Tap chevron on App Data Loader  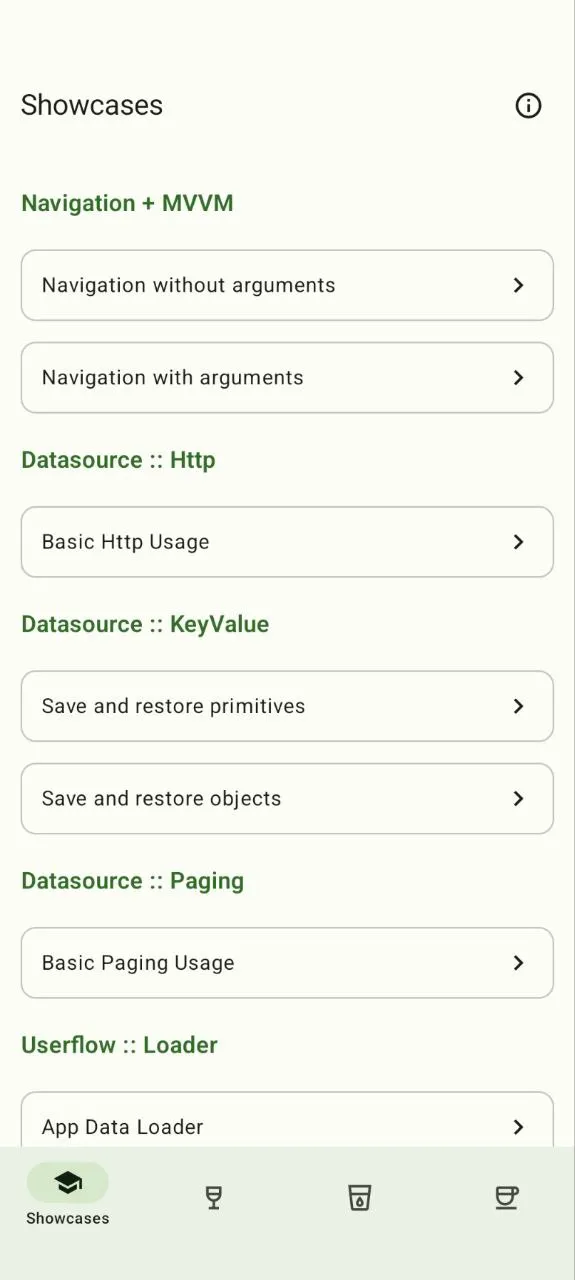(x=518, y=1127)
